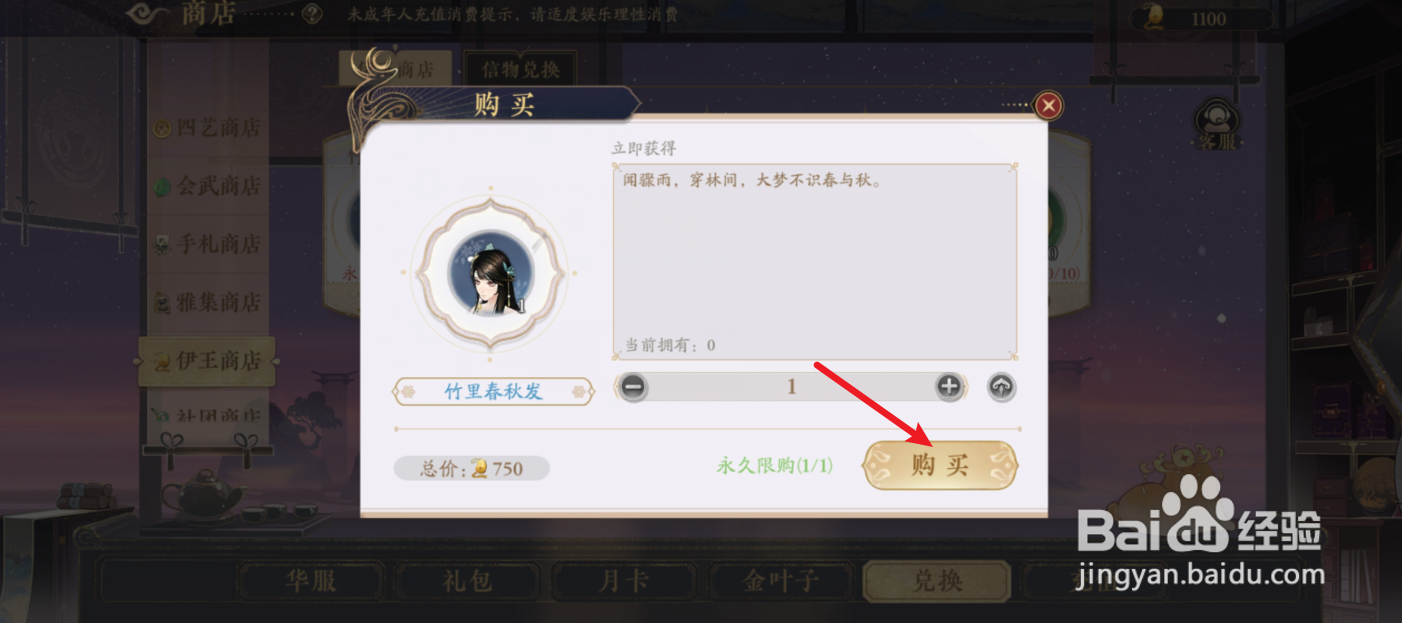1402x623 pixels.
Task: Decrease purchase quantity with minus button
Action: pyautogui.click(x=633, y=387)
